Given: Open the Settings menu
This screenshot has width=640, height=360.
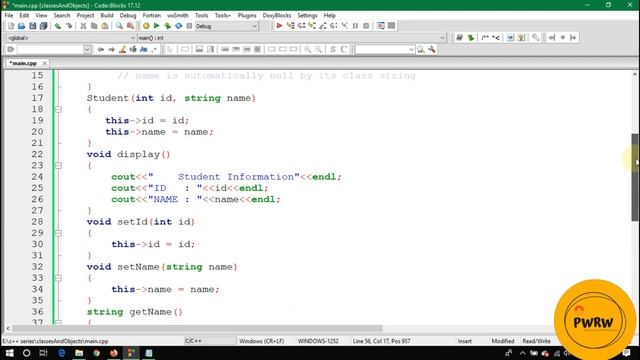Looking at the screenshot, I should [307, 15].
